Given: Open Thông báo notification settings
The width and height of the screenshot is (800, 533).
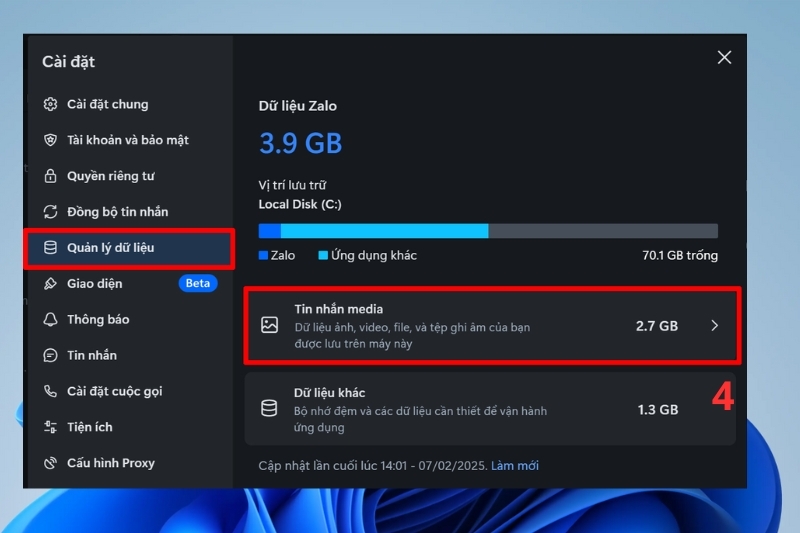Looking at the screenshot, I should [x=129, y=319].
